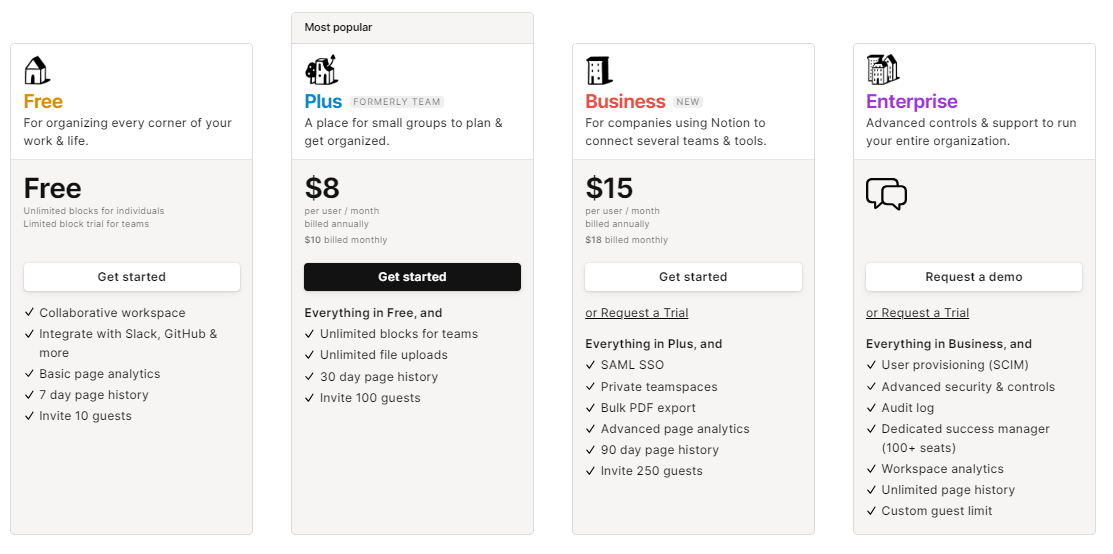The image size is (1113, 554).
Task: Click the Free plan house icon
Action: tap(37, 70)
